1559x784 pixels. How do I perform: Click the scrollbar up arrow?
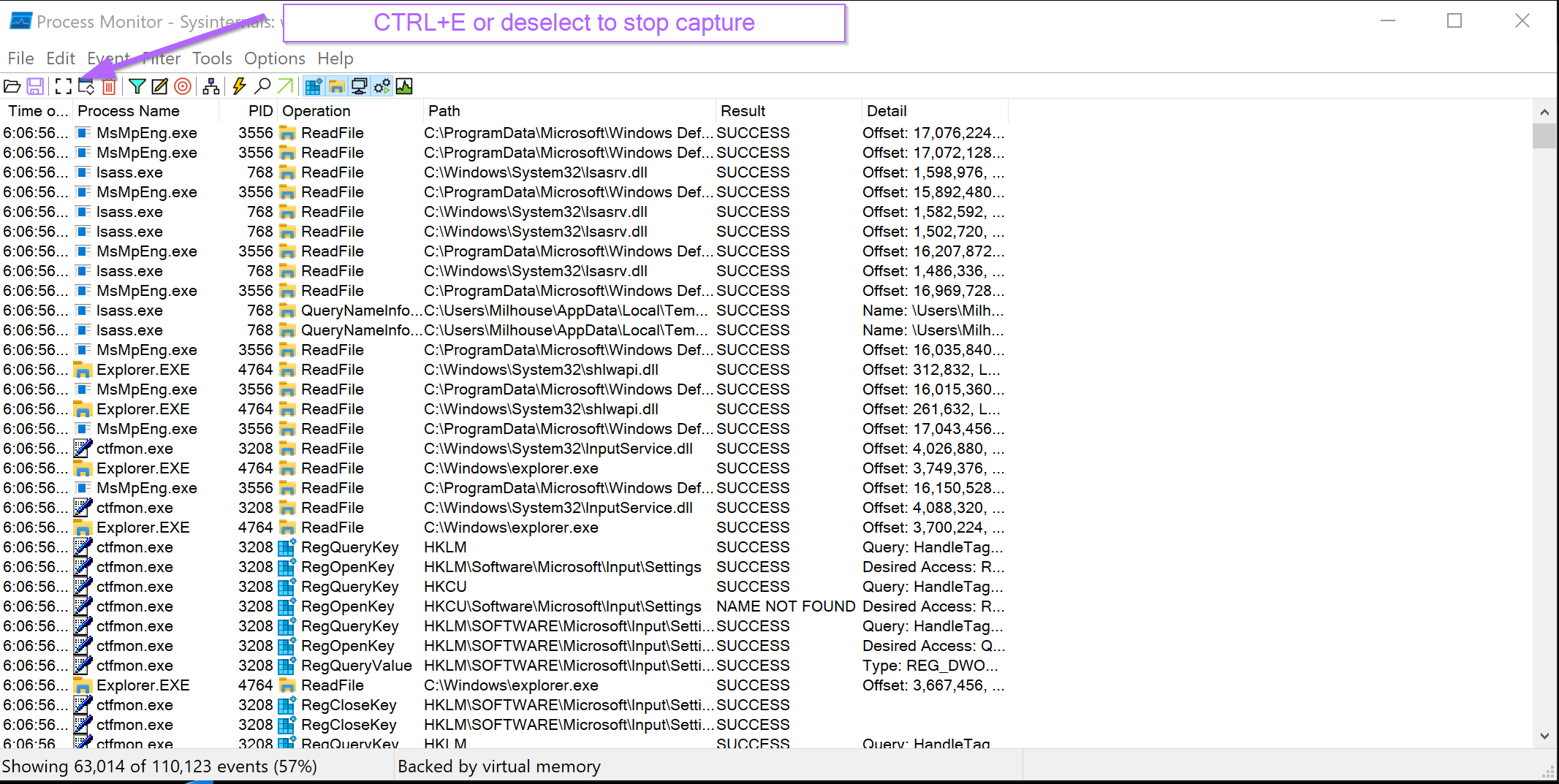pyautogui.click(x=1544, y=113)
